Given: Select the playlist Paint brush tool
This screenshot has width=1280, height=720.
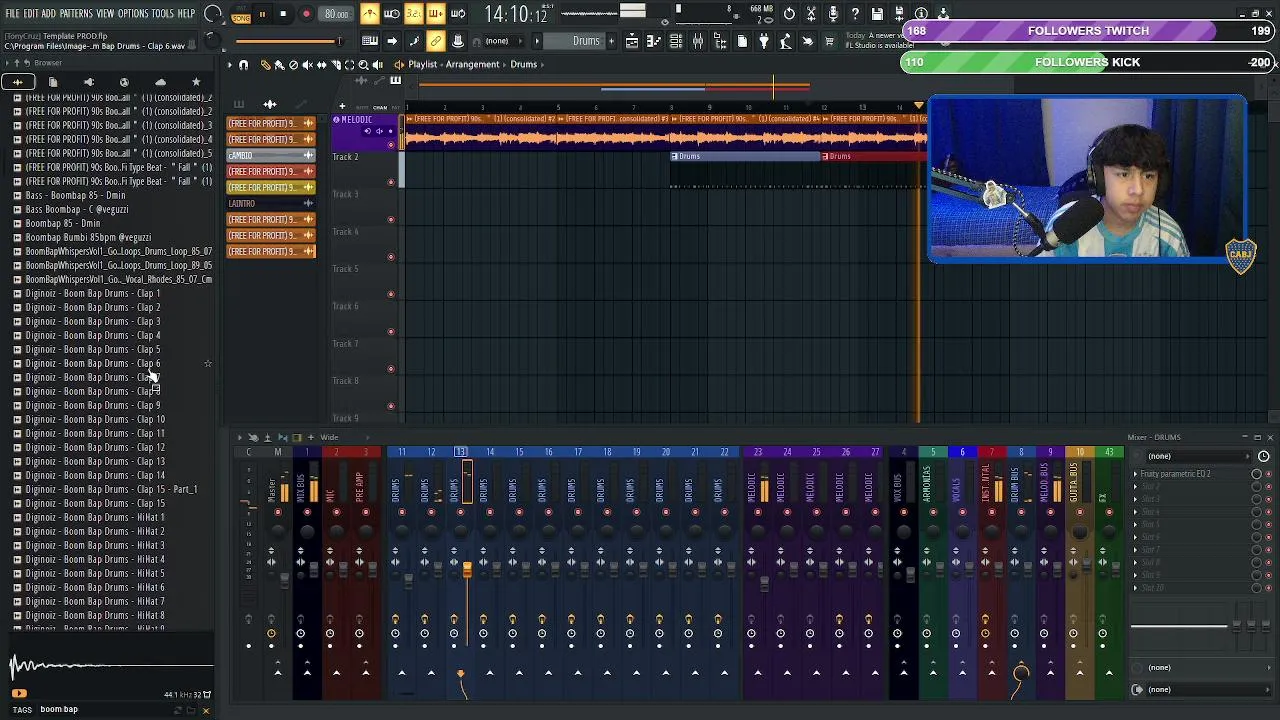Looking at the screenshot, I should coord(279,64).
